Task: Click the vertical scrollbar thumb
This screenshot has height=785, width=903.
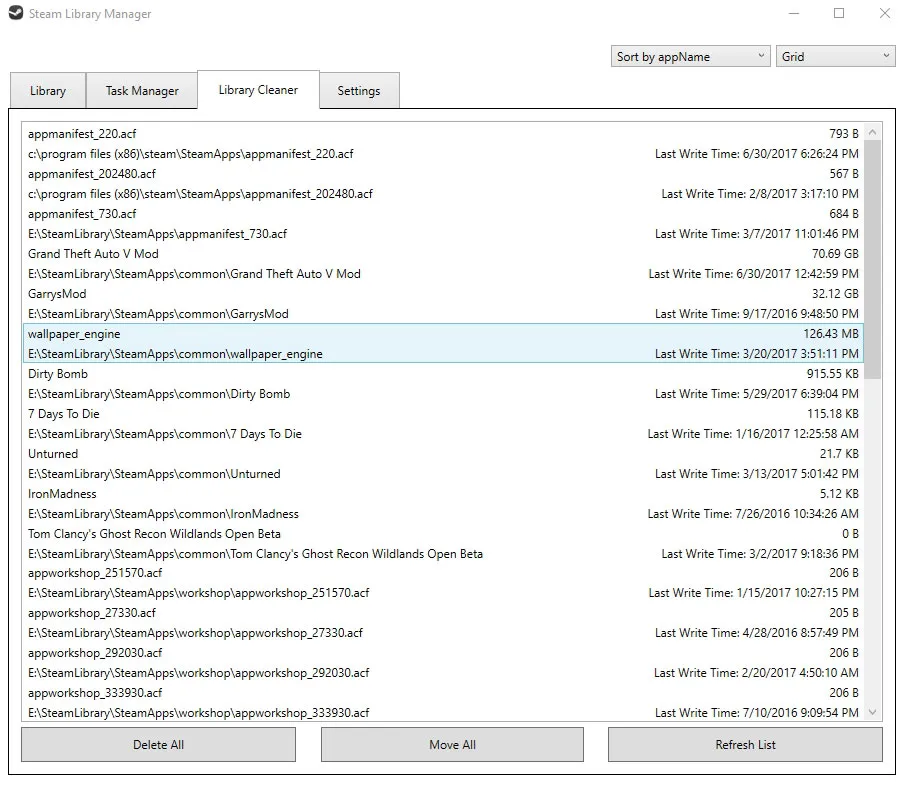Action: [872, 259]
